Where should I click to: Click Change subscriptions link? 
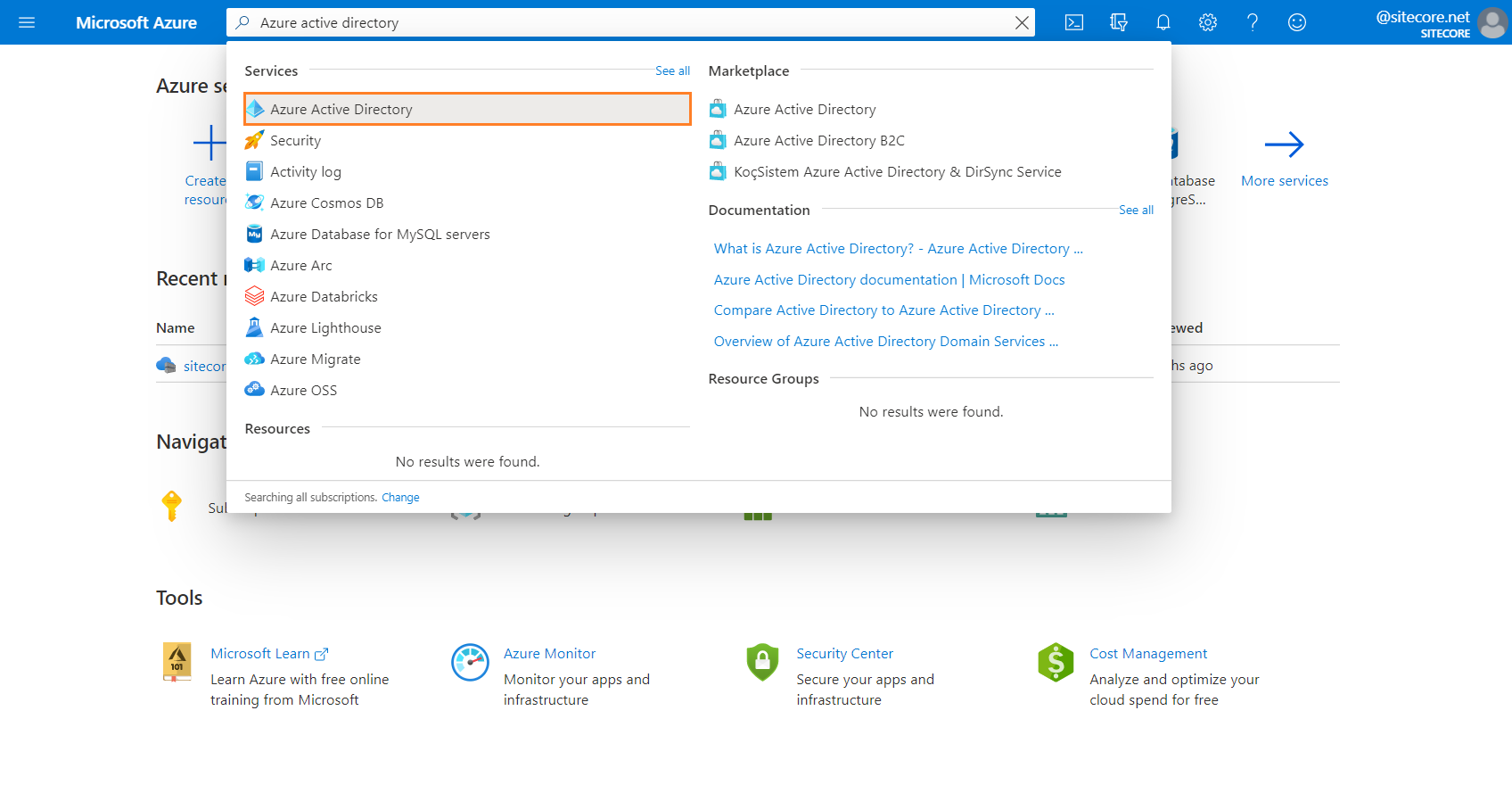[x=400, y=498]
